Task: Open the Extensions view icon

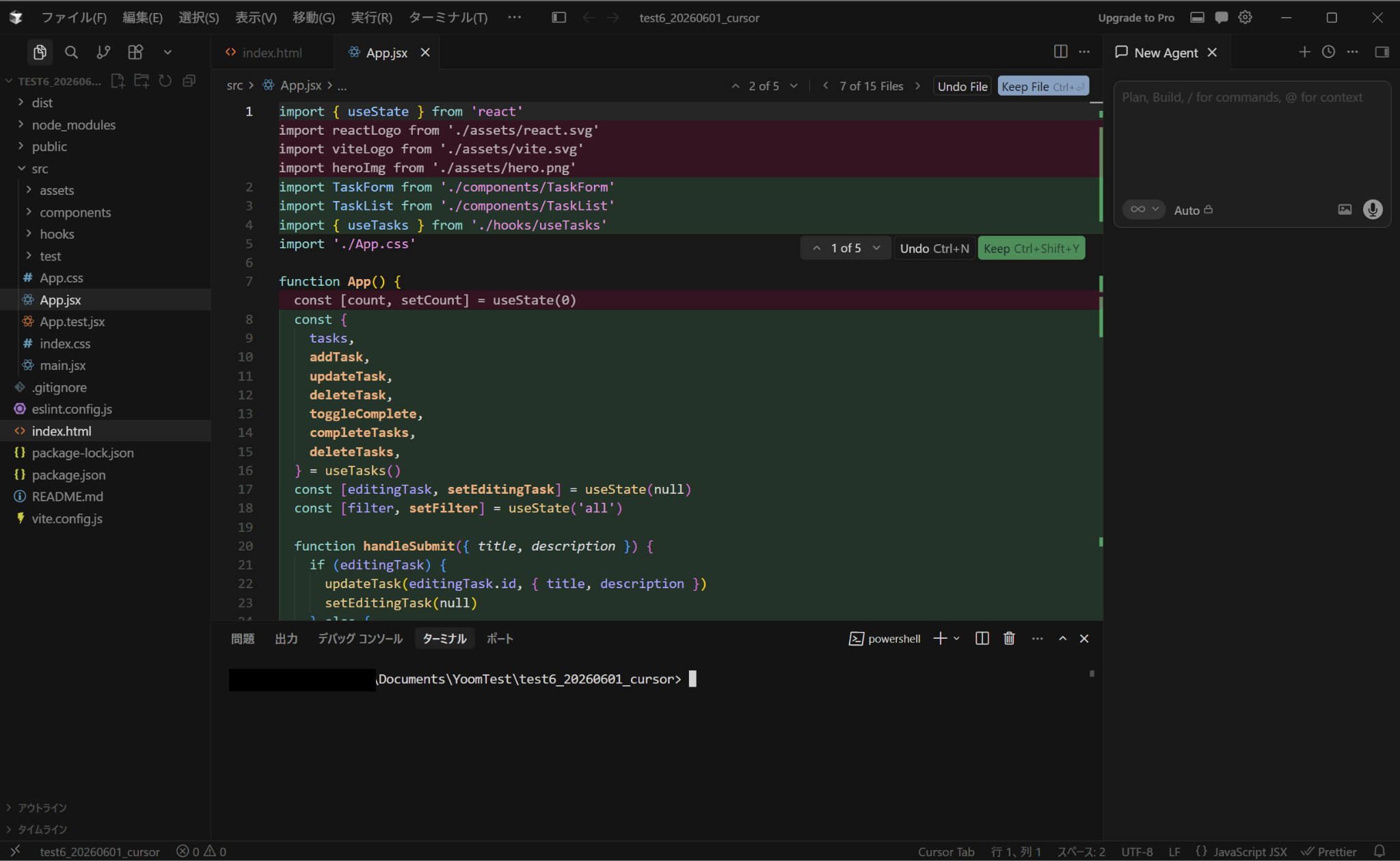Action: (135, 52)
